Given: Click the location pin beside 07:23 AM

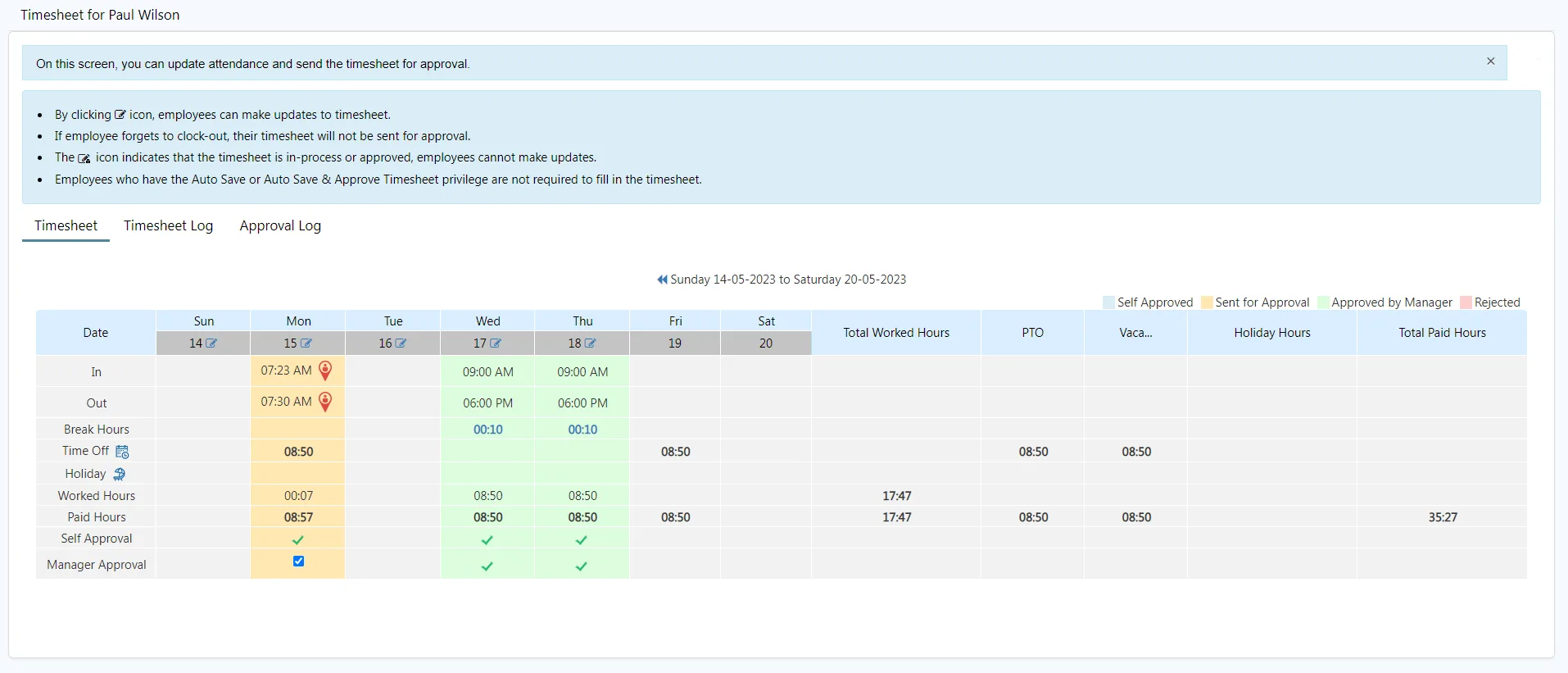Looking at the screenshot, I should click(x=325, y=371).
